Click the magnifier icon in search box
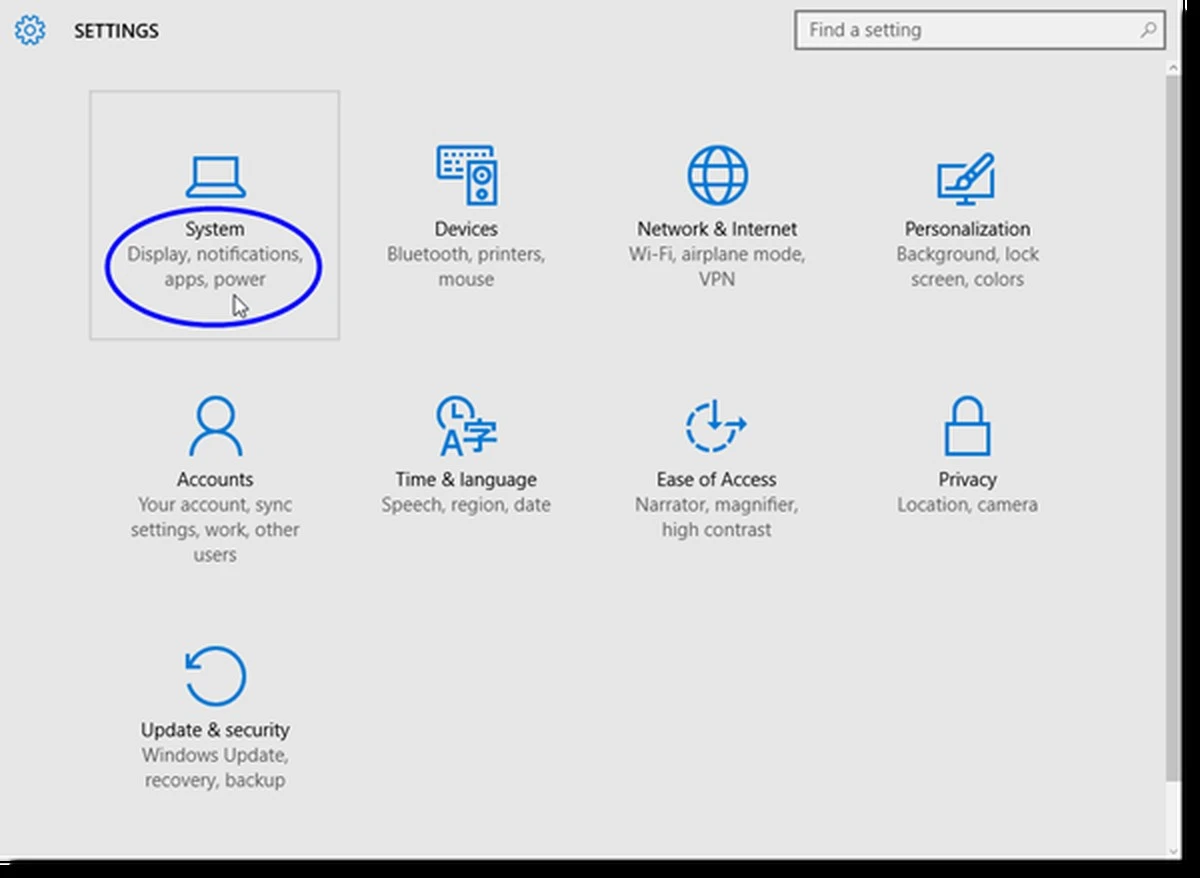 pyautogui.click(x=1148, y=31)
